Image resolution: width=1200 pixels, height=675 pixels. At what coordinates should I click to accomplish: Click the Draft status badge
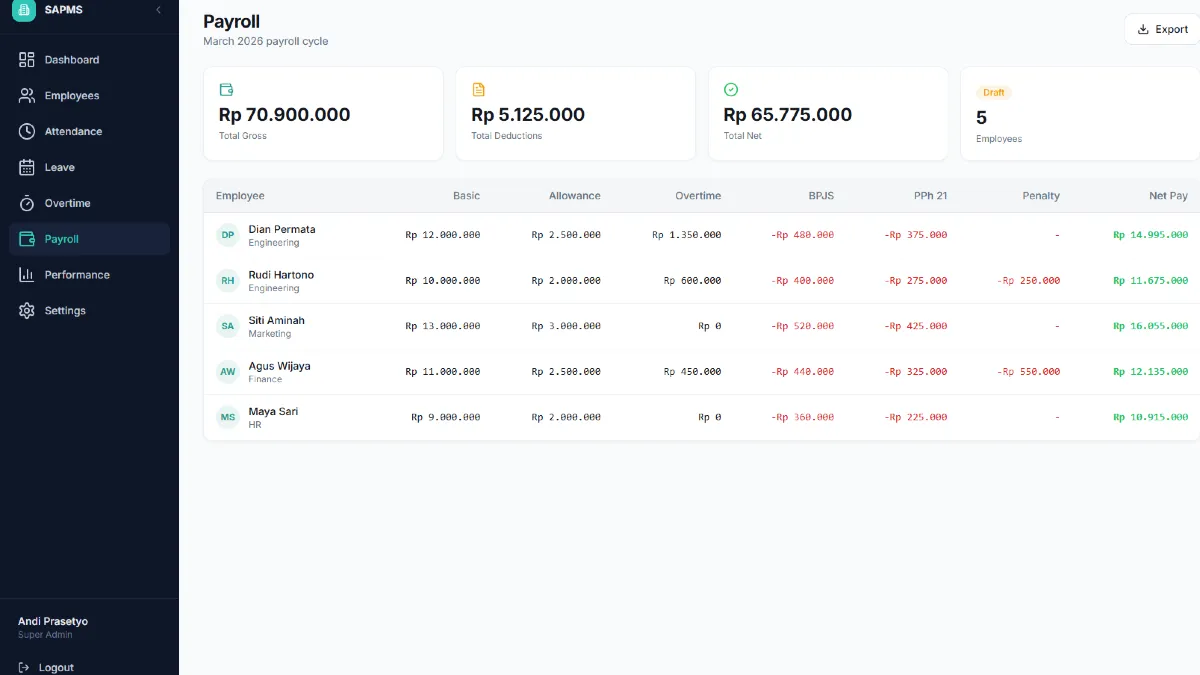coord(994,92)
